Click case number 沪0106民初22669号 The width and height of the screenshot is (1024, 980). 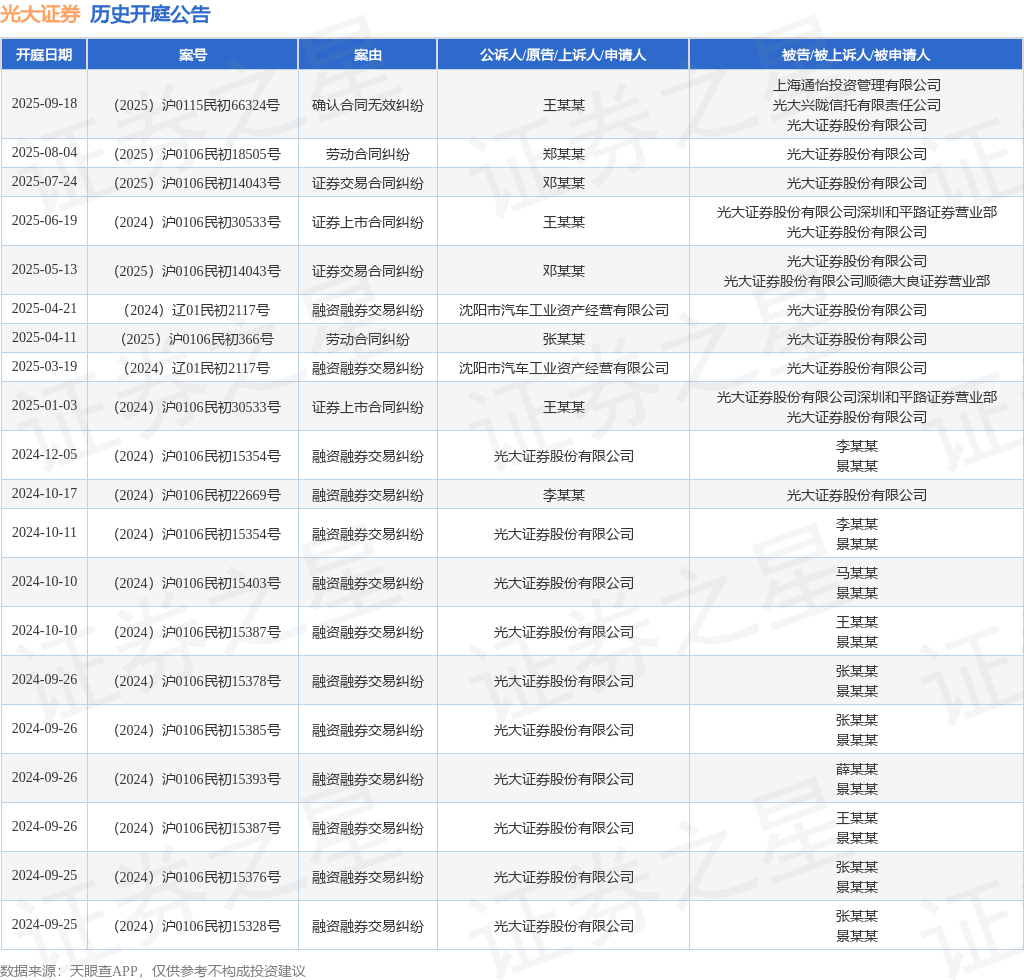pyautogui.click(x=197, y=495)
